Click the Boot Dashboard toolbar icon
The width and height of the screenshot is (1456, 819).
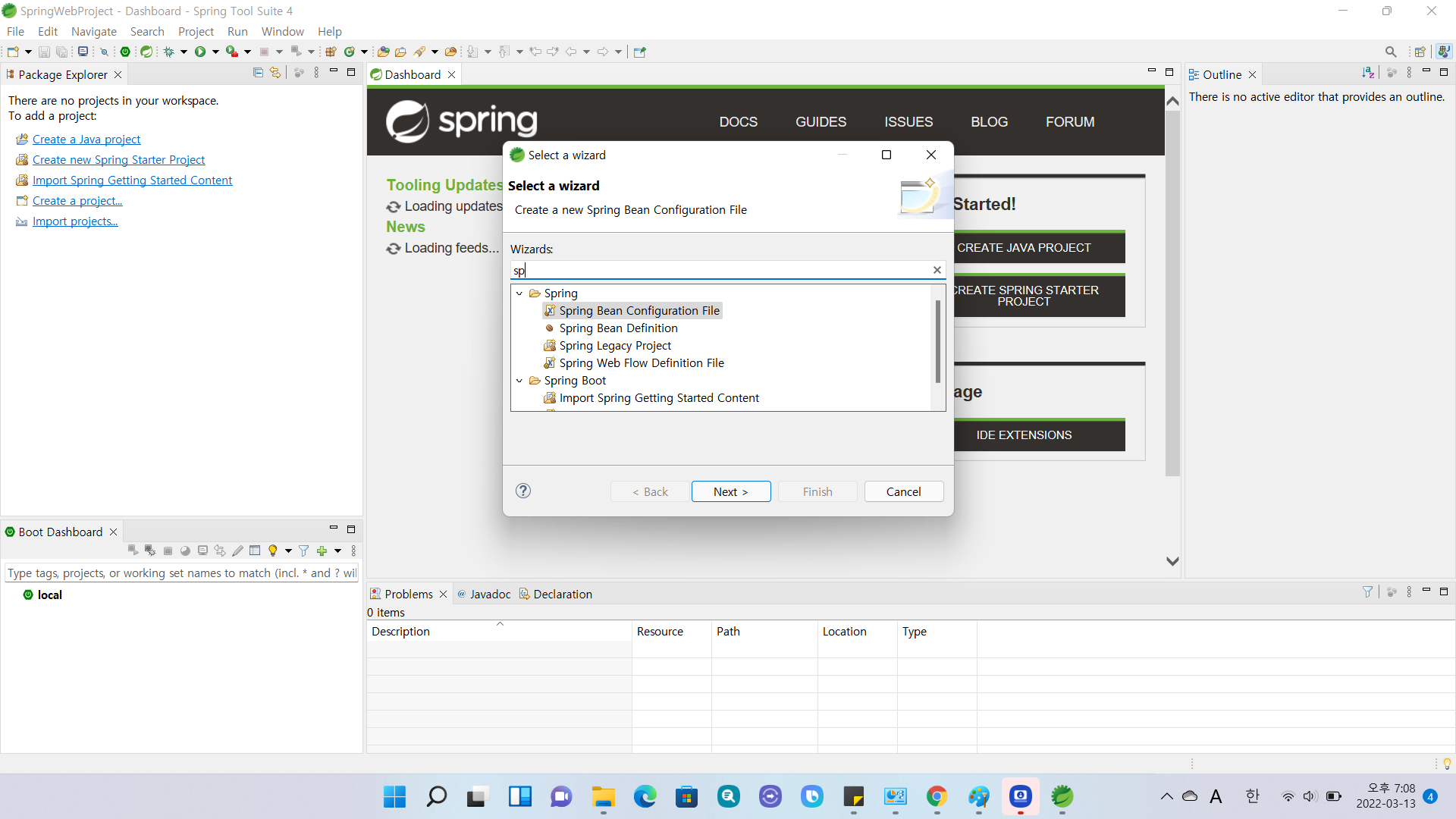125,52
